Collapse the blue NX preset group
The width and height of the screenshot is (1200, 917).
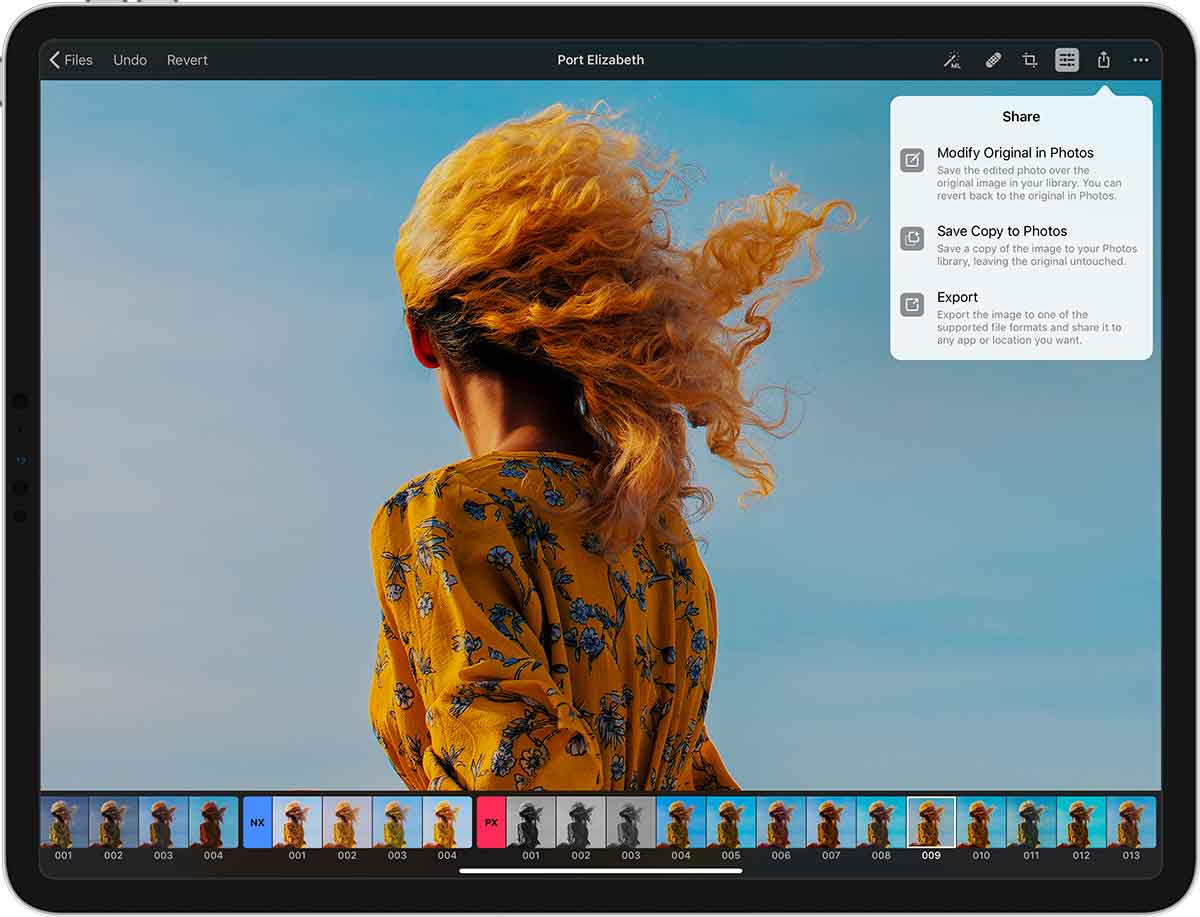(258, 822)
